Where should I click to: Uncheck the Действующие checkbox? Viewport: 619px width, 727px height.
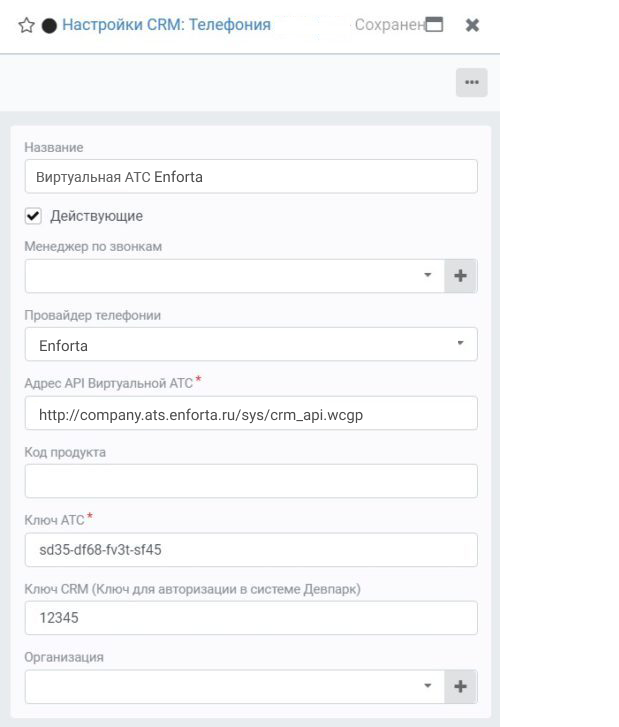33,216
